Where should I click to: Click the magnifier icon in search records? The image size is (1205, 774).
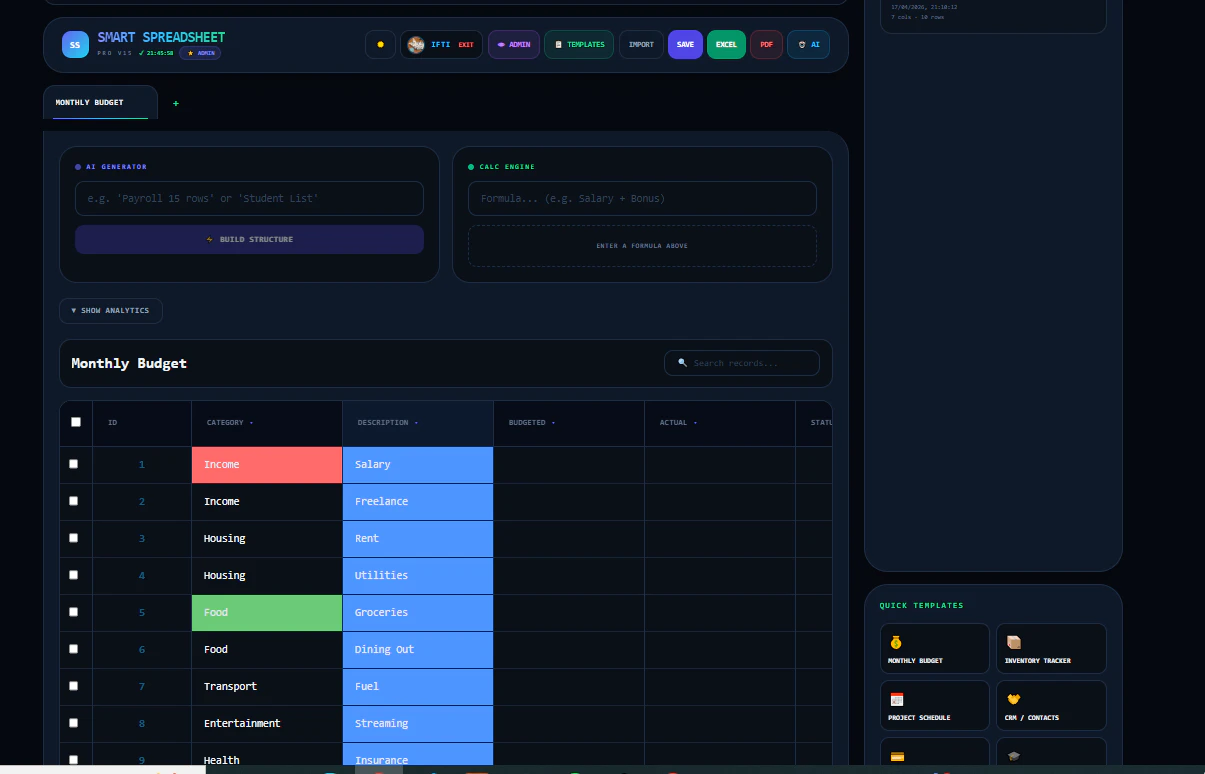pyautogui.click(x=682, y=363)
